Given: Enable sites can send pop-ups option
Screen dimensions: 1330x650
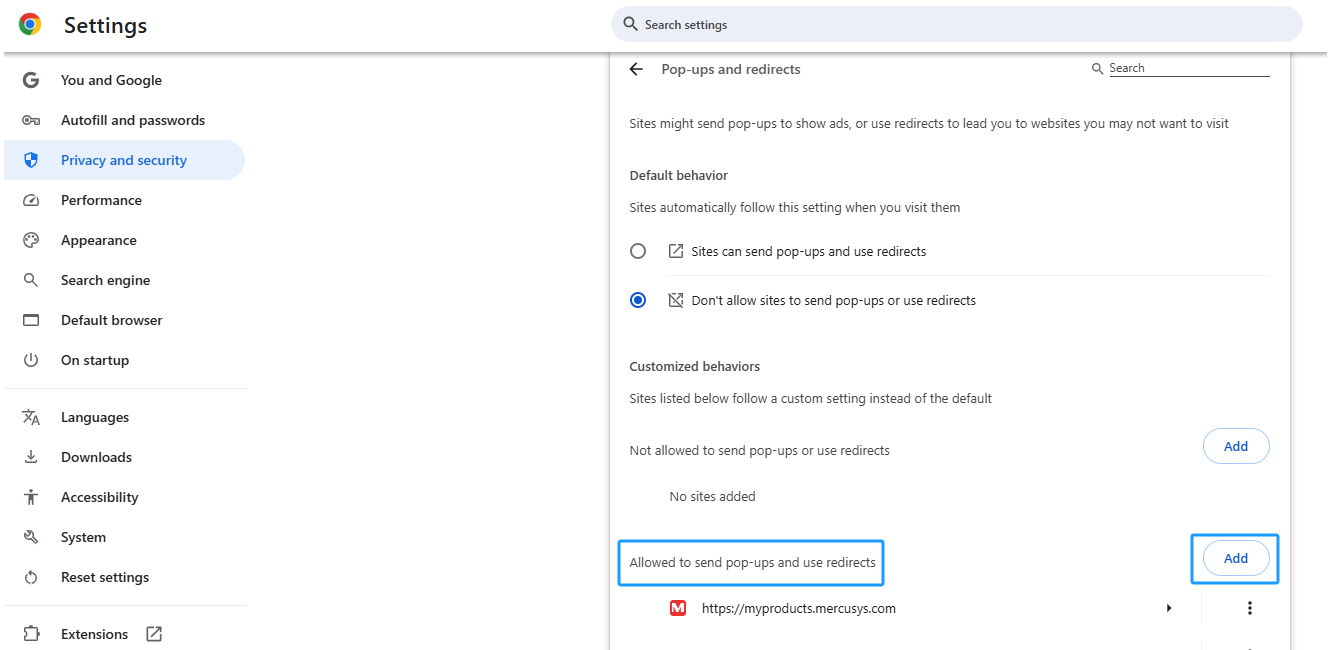Looking at the screenshot, I should pos(638,251).
